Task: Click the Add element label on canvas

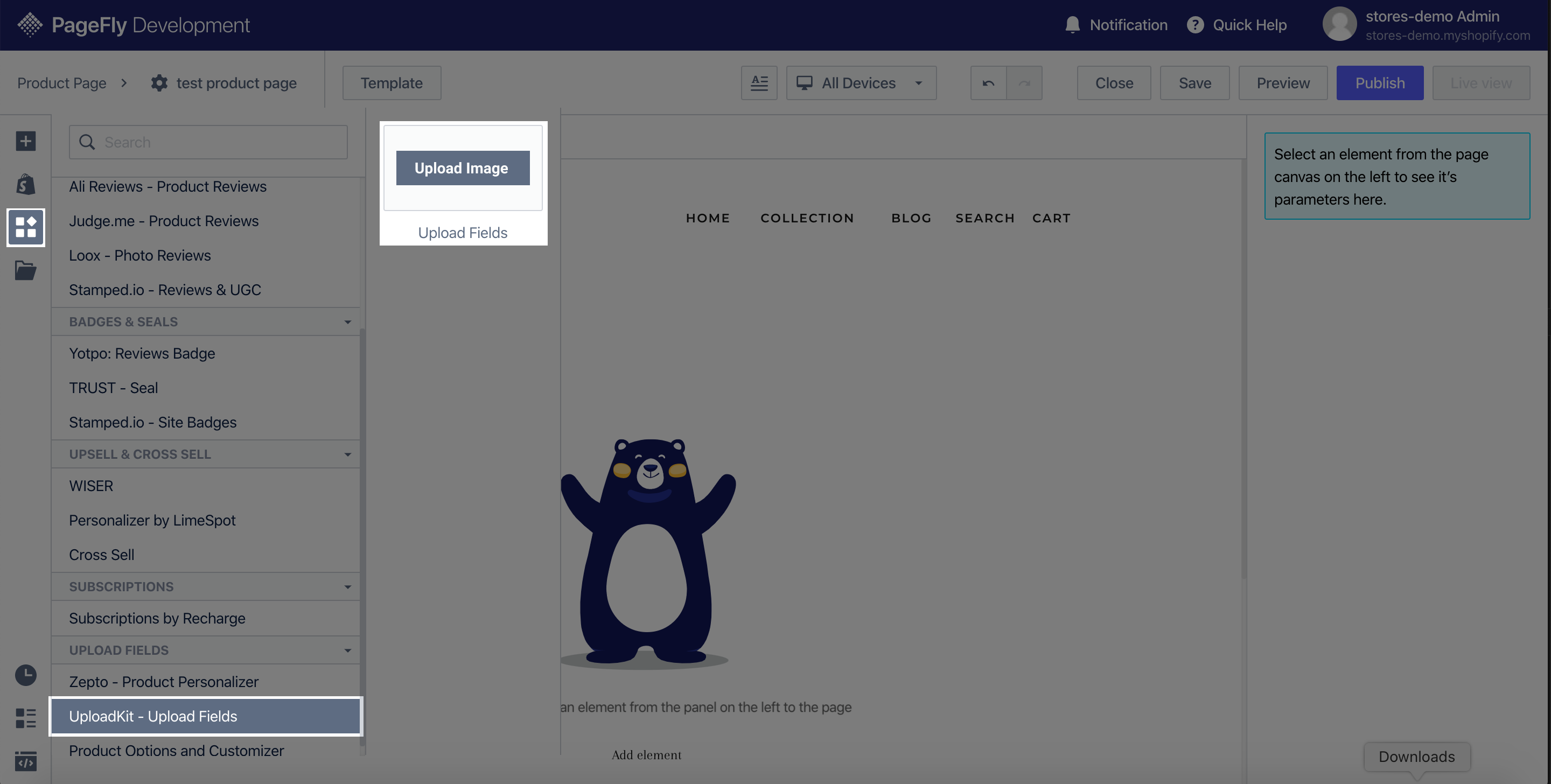Action: [647, 754]
